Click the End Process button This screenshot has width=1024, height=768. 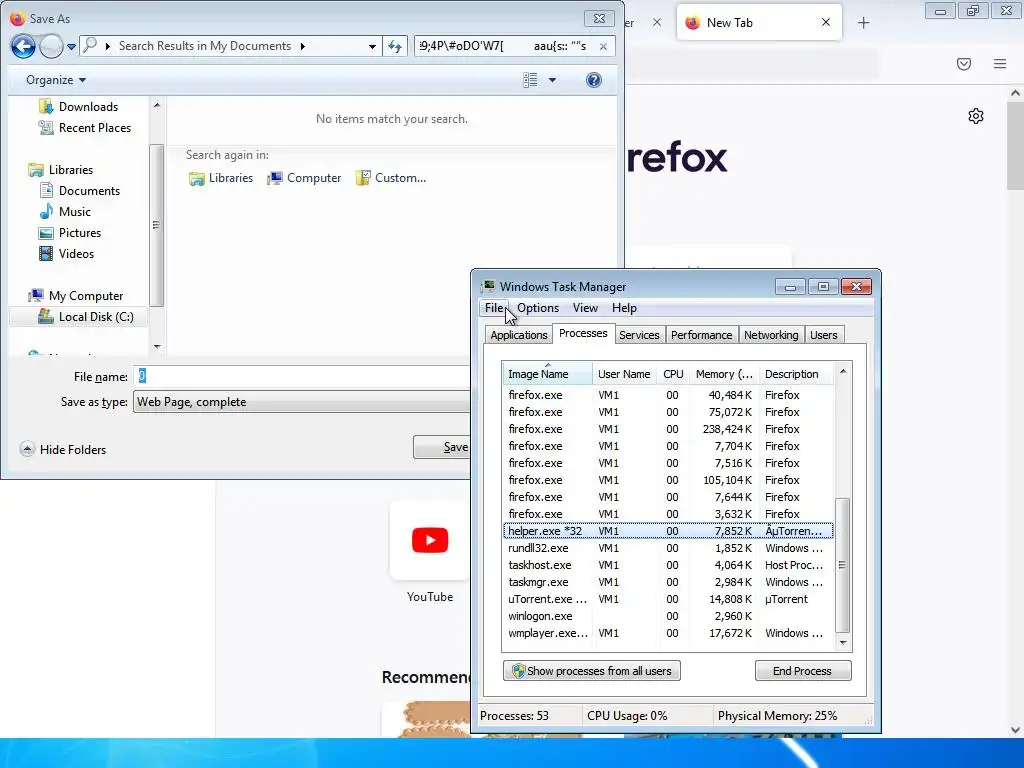pos(803,671)
